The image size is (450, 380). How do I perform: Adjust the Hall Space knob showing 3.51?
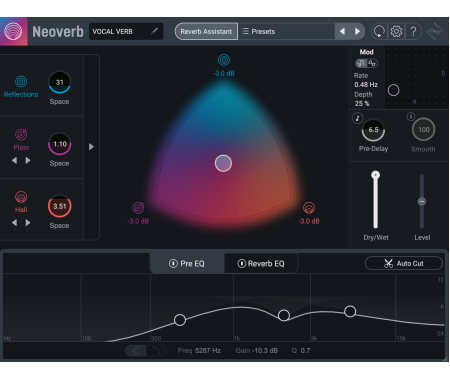60,206
